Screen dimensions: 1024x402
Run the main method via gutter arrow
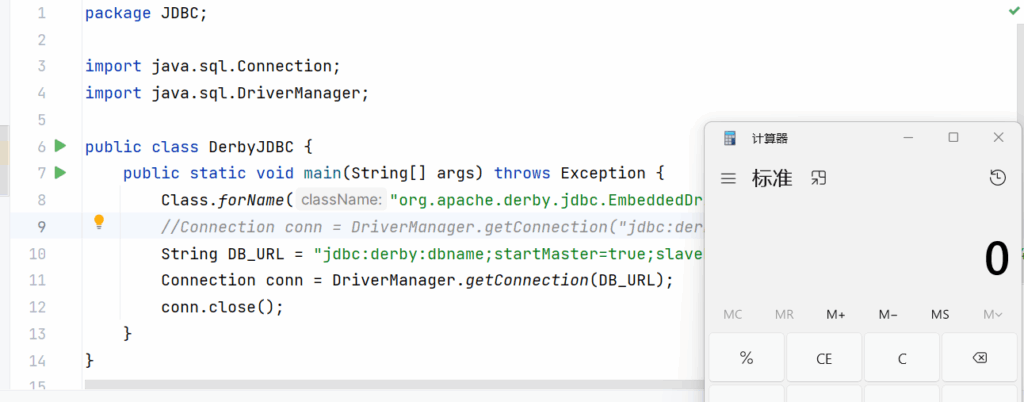60,173
